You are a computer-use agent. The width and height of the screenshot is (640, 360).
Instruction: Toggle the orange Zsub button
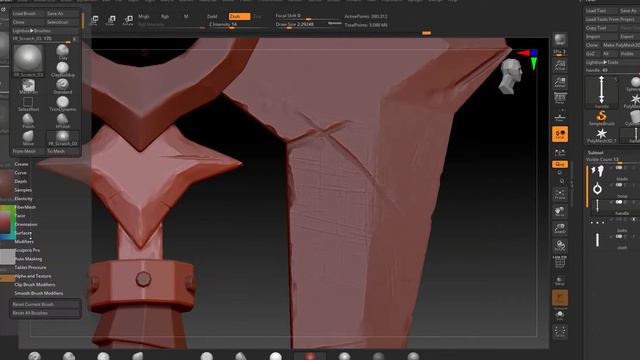click(x=239, y=16)
